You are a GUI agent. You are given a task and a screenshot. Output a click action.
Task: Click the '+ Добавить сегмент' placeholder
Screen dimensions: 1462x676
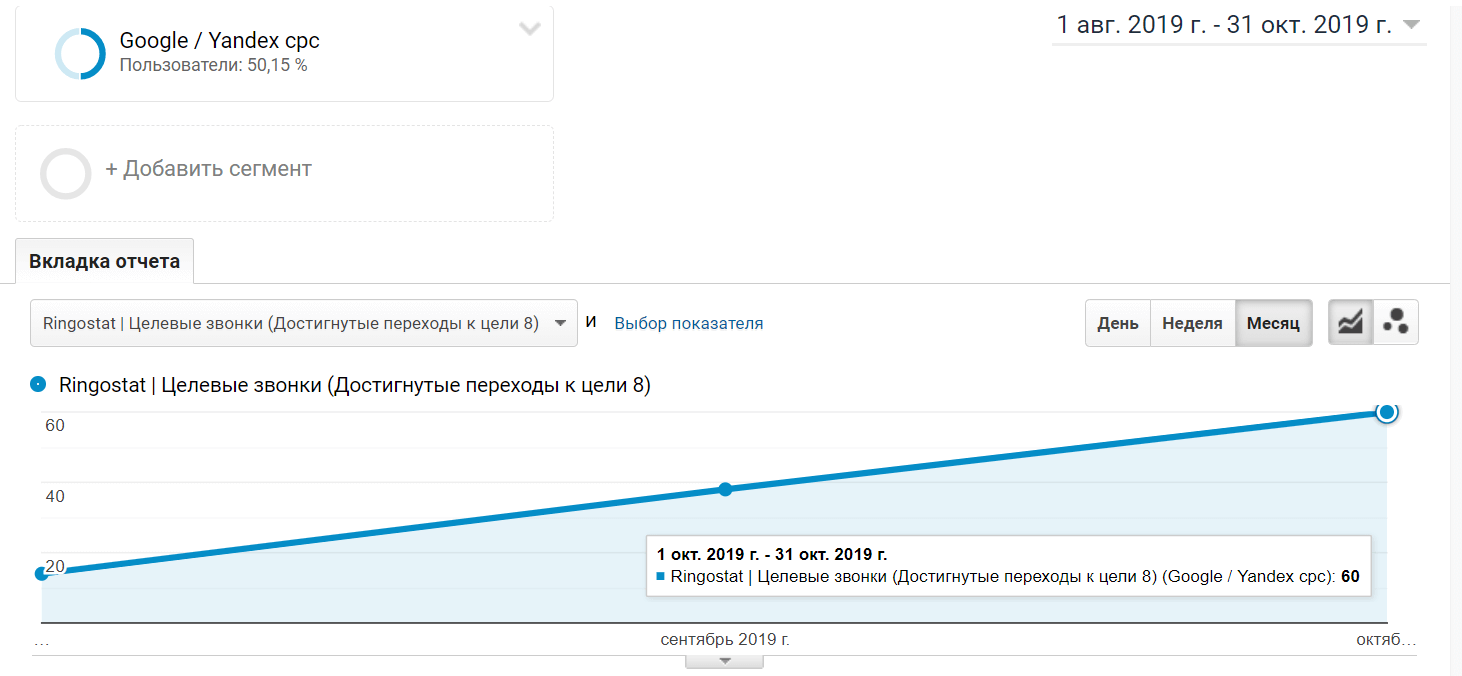tap(209, 169)
